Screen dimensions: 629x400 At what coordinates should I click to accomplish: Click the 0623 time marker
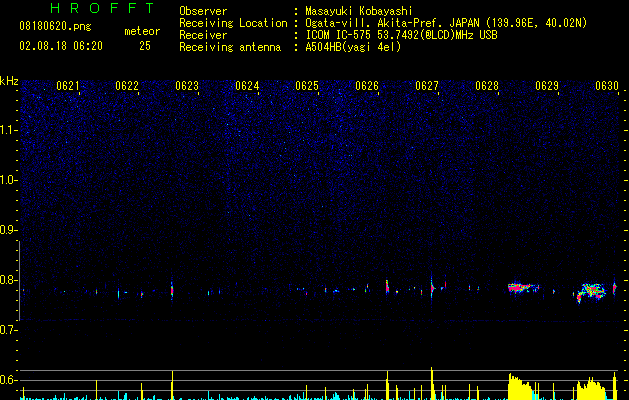[187, 86]
